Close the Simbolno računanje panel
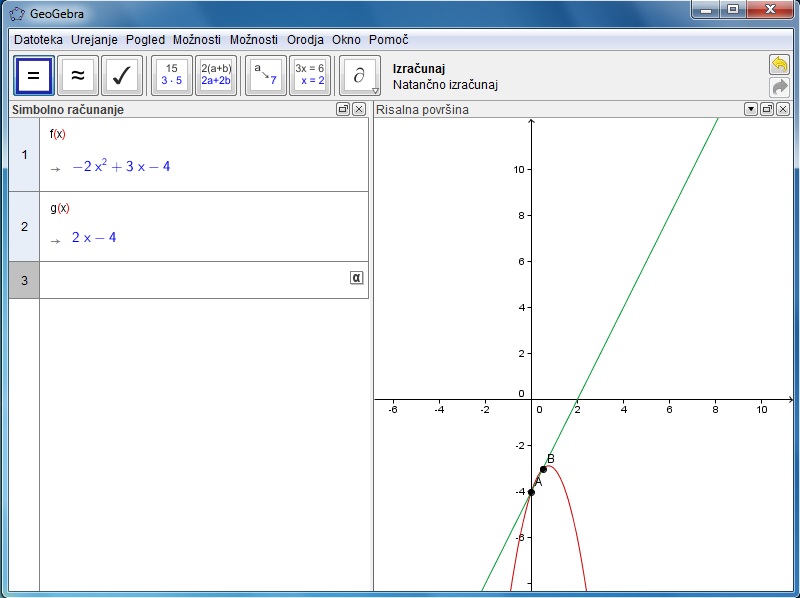Screen dimensions: 800x598 (359, 110)
